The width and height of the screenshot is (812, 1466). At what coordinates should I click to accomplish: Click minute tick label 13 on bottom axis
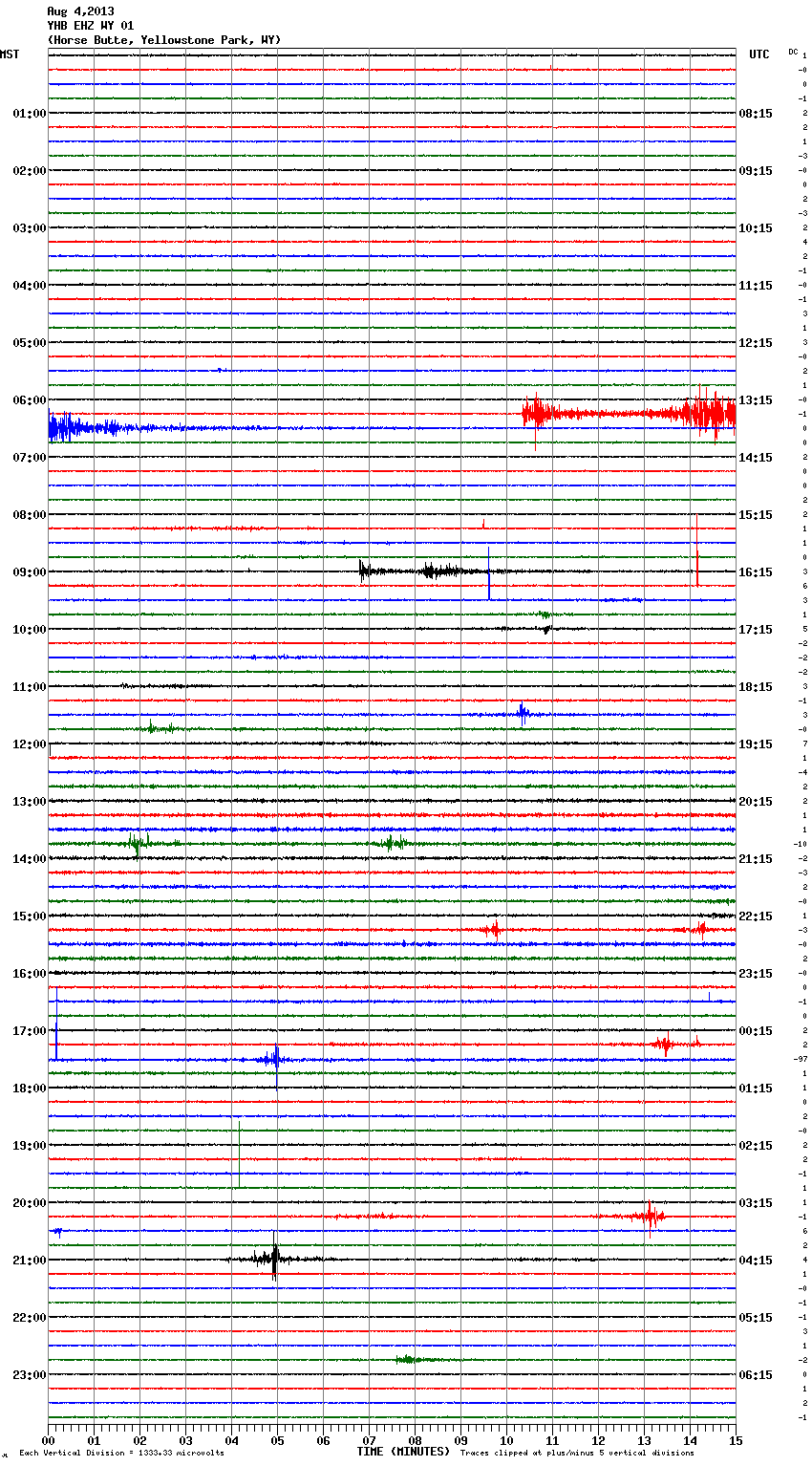pyautogui.click(x=645, y=1440)
